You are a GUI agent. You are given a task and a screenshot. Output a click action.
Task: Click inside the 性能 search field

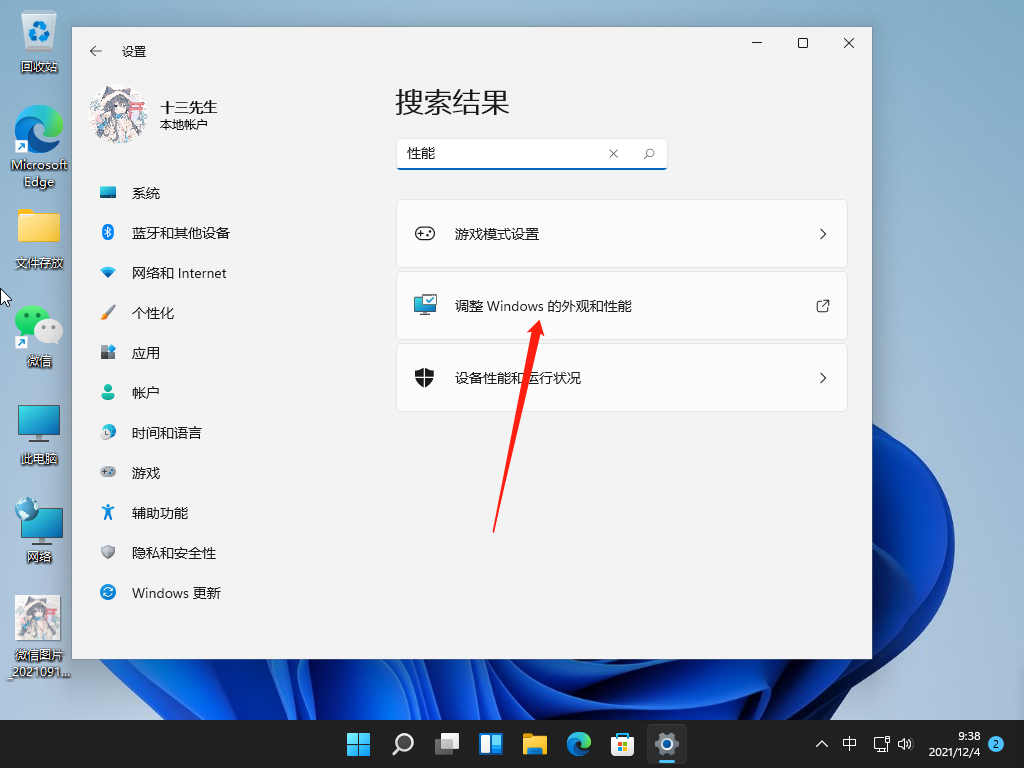(x=500, y=154)
